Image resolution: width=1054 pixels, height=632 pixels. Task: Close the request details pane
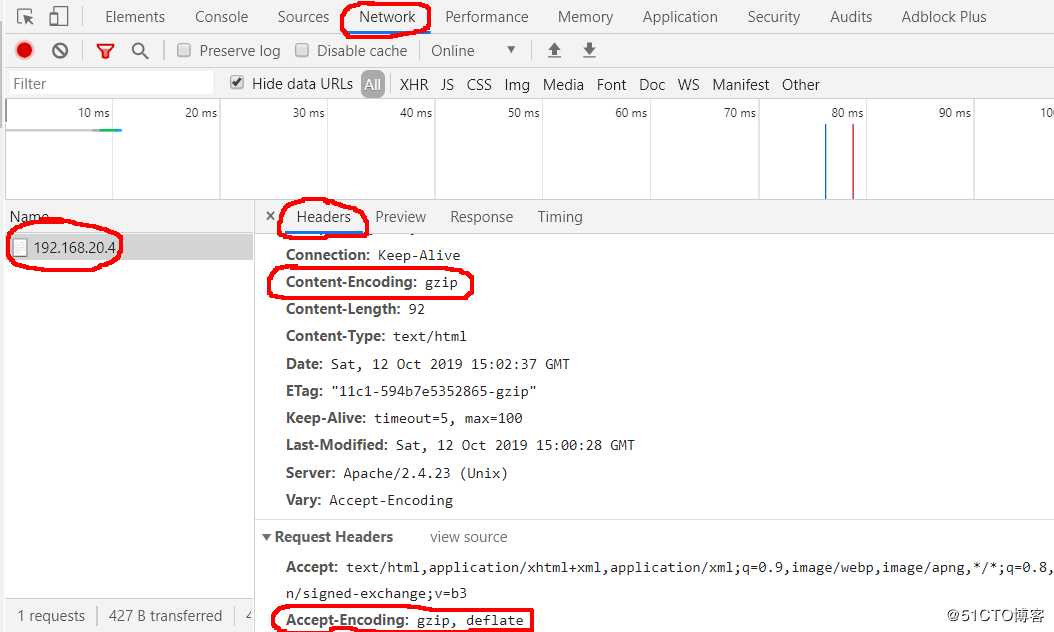(270, 216)
